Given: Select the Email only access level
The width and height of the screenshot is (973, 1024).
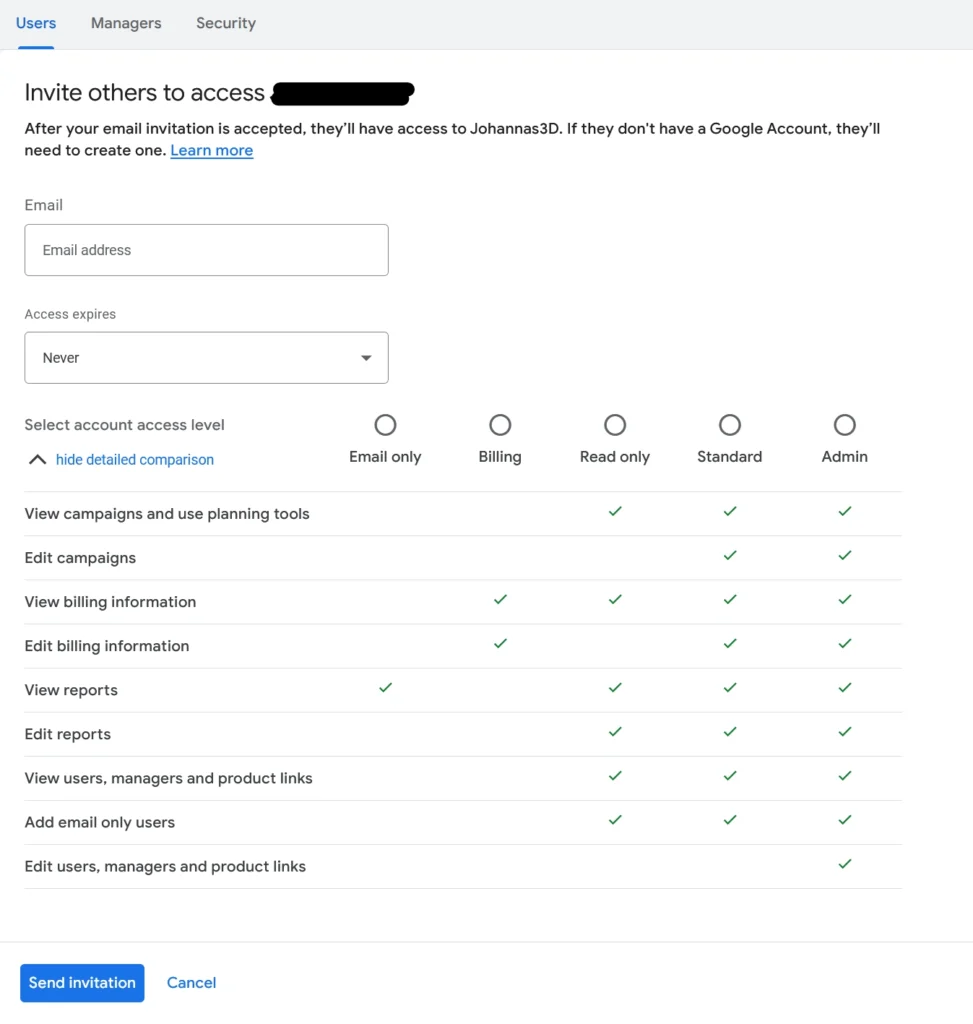Looking at the screenshot, I should tap(385, 426).
